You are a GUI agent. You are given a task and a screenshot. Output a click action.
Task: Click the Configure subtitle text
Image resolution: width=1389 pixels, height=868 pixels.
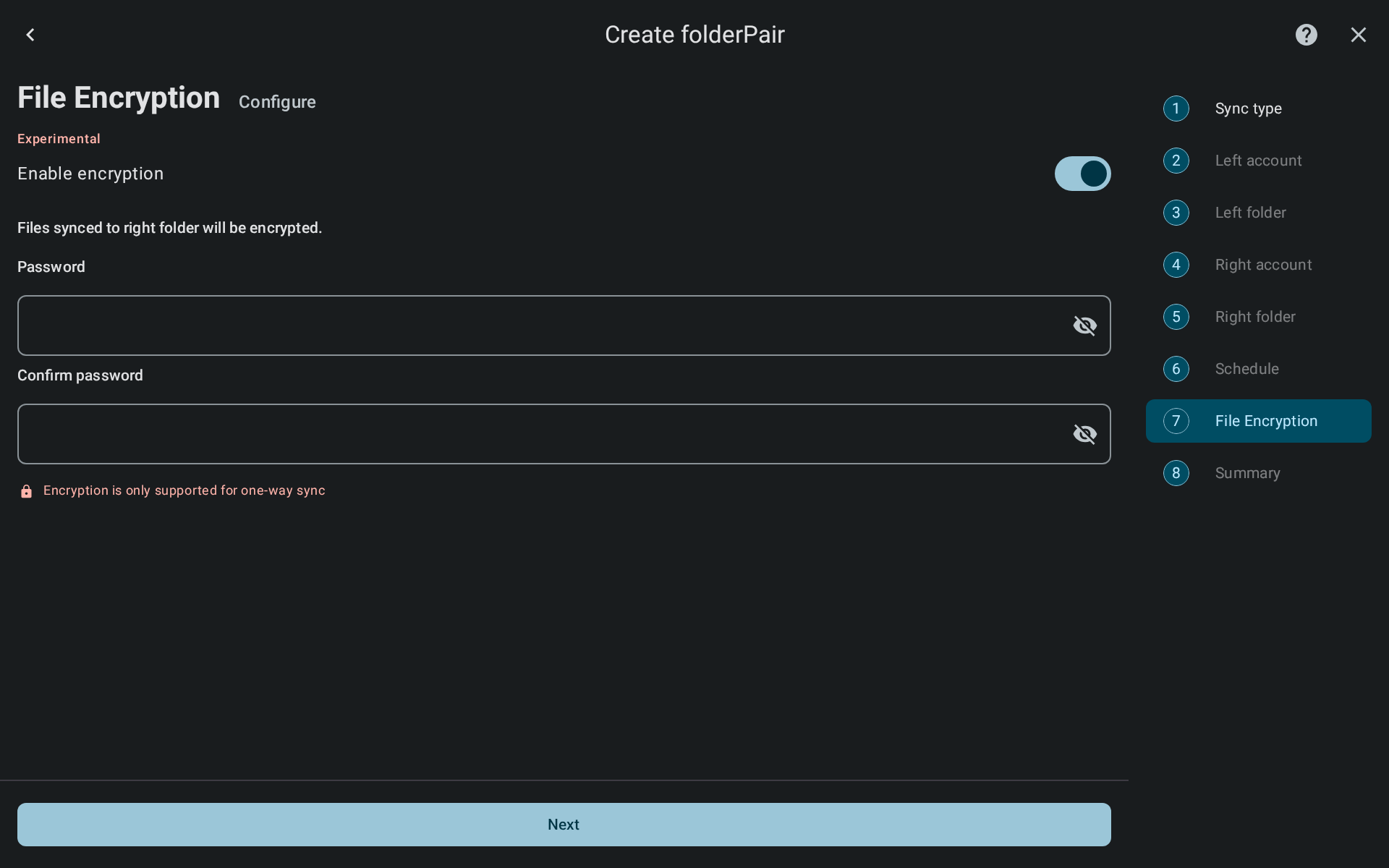coord(277,102)
